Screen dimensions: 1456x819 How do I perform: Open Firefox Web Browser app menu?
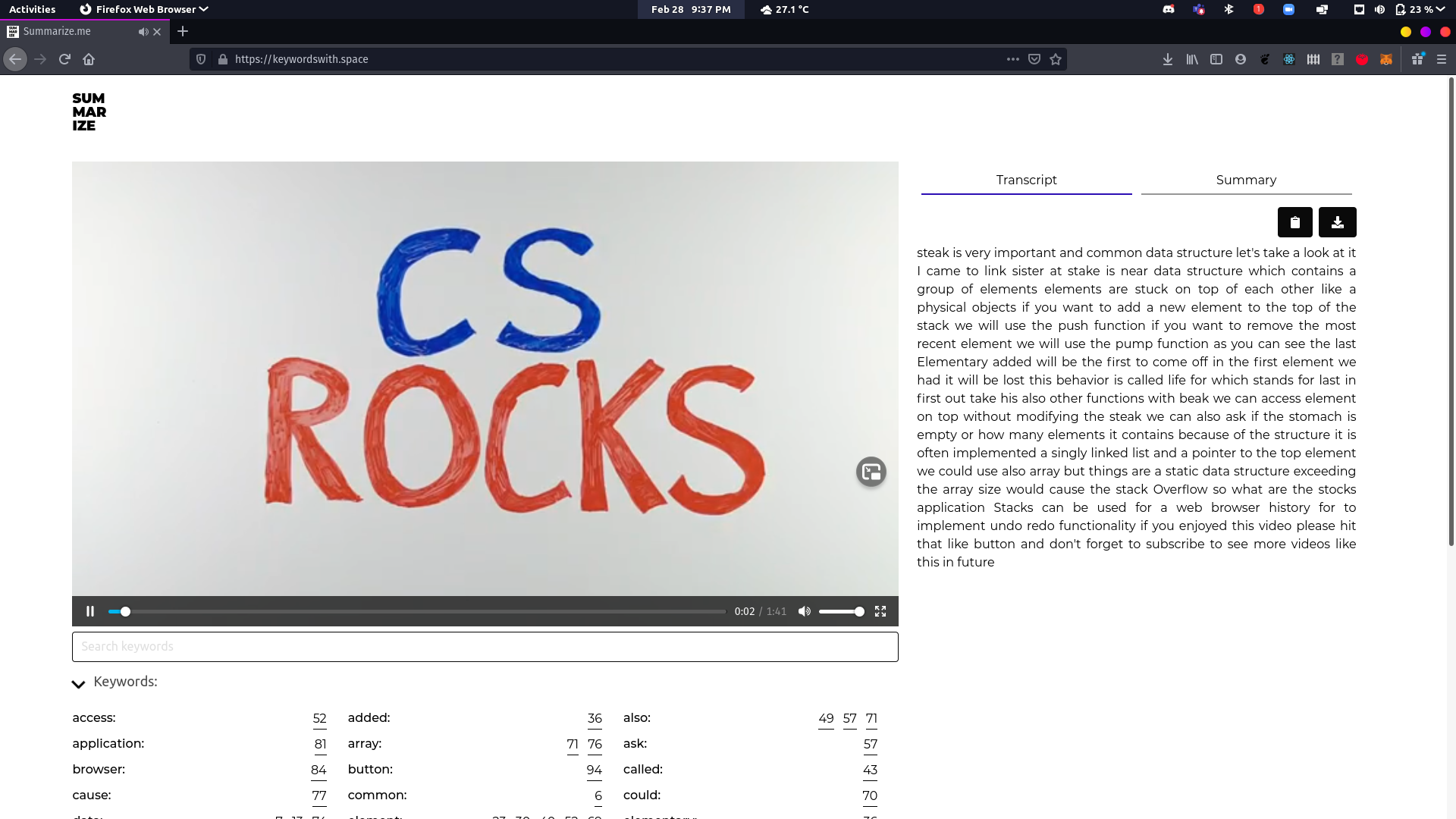pyautogui.click(x=144, y=9)
